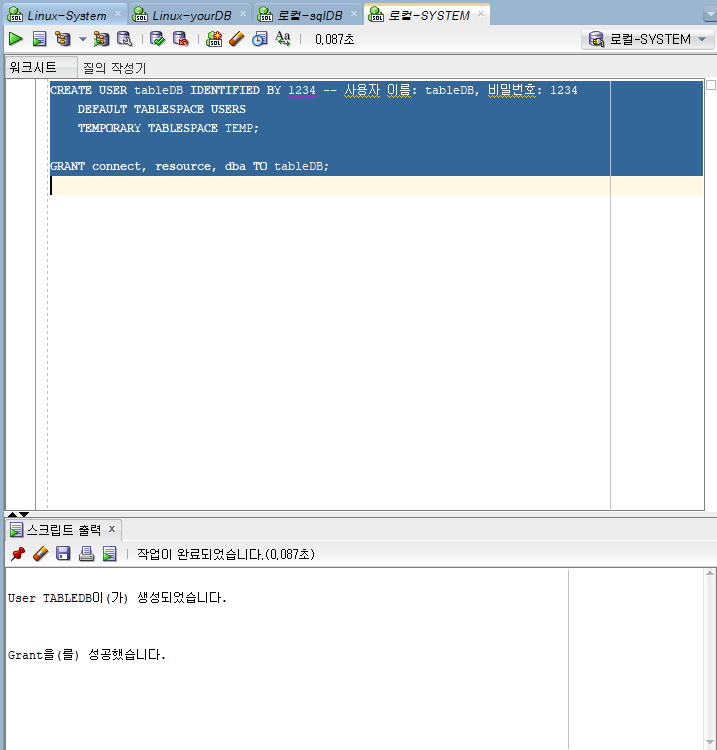Click the 'Grant을(를) 성공했습니다' output line
Screen dimensions: 717x750
87,655
